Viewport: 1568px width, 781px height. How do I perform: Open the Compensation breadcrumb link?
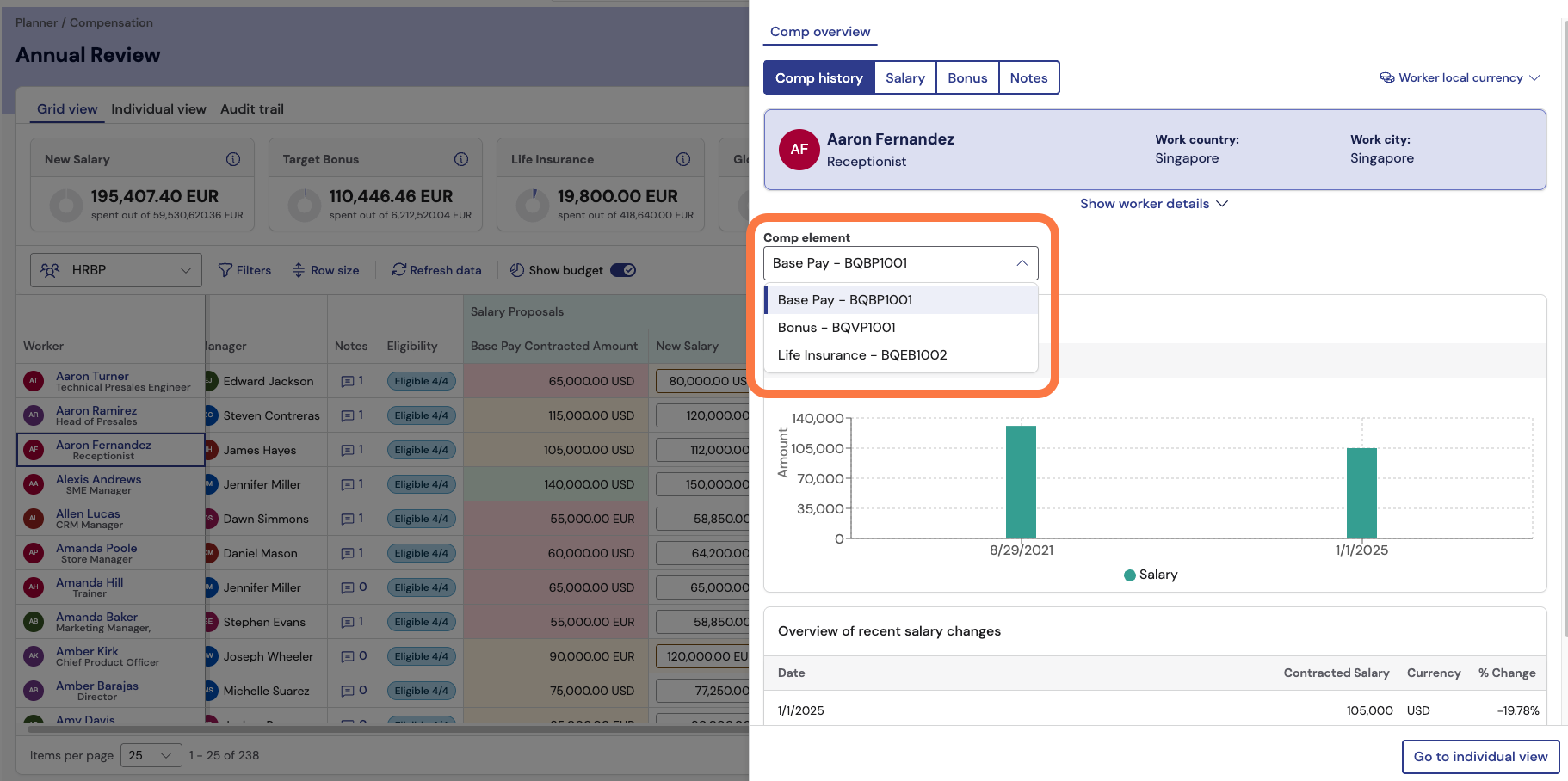[x=111, y=22]
